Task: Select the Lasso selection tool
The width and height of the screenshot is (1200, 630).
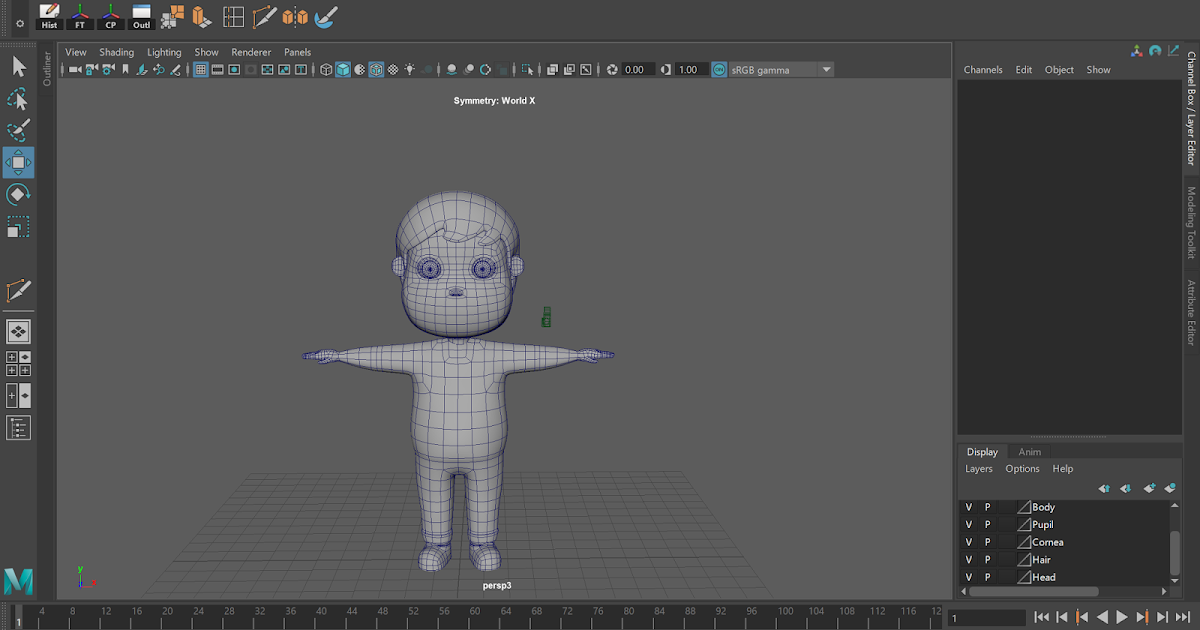Action: pos(17,98)
